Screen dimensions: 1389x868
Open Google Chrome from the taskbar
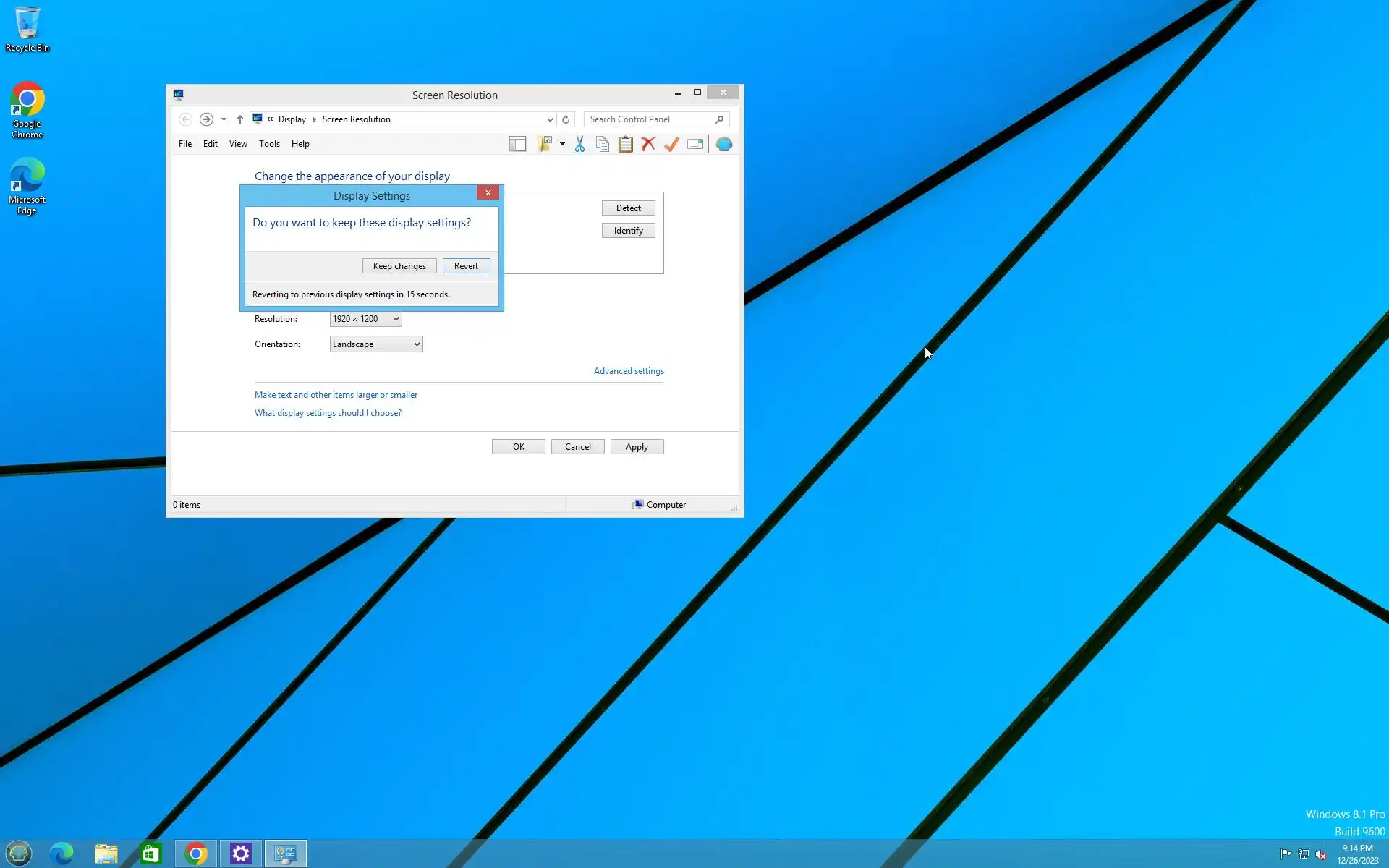[x=196, y=854]
